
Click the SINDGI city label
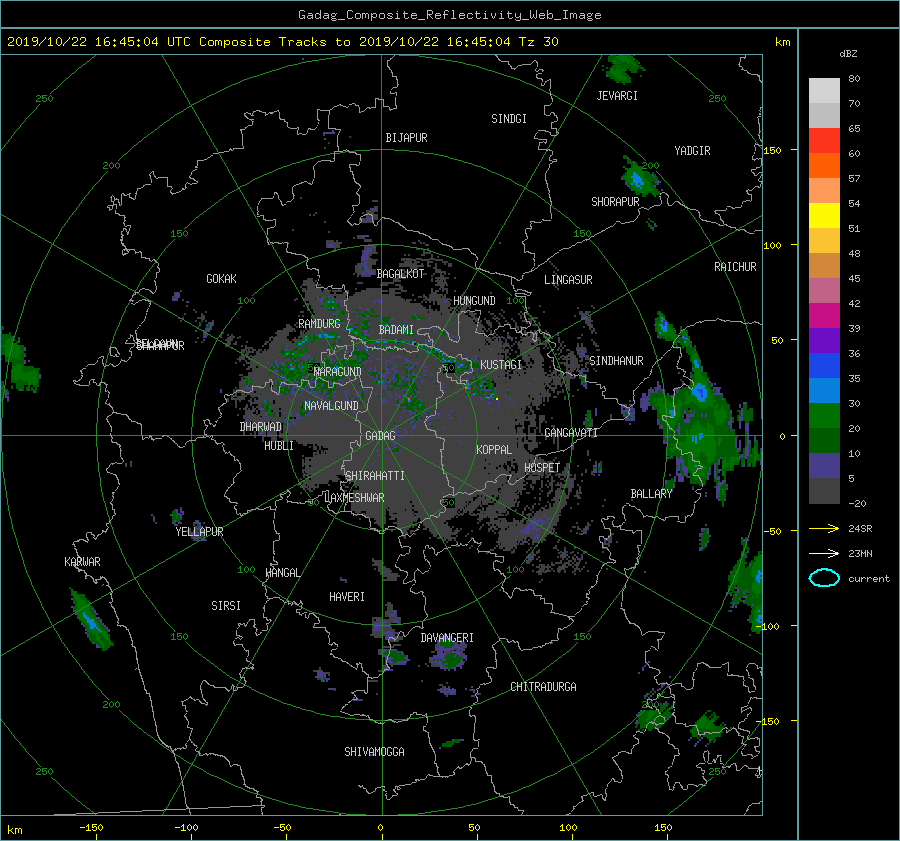tap(509, 119)
